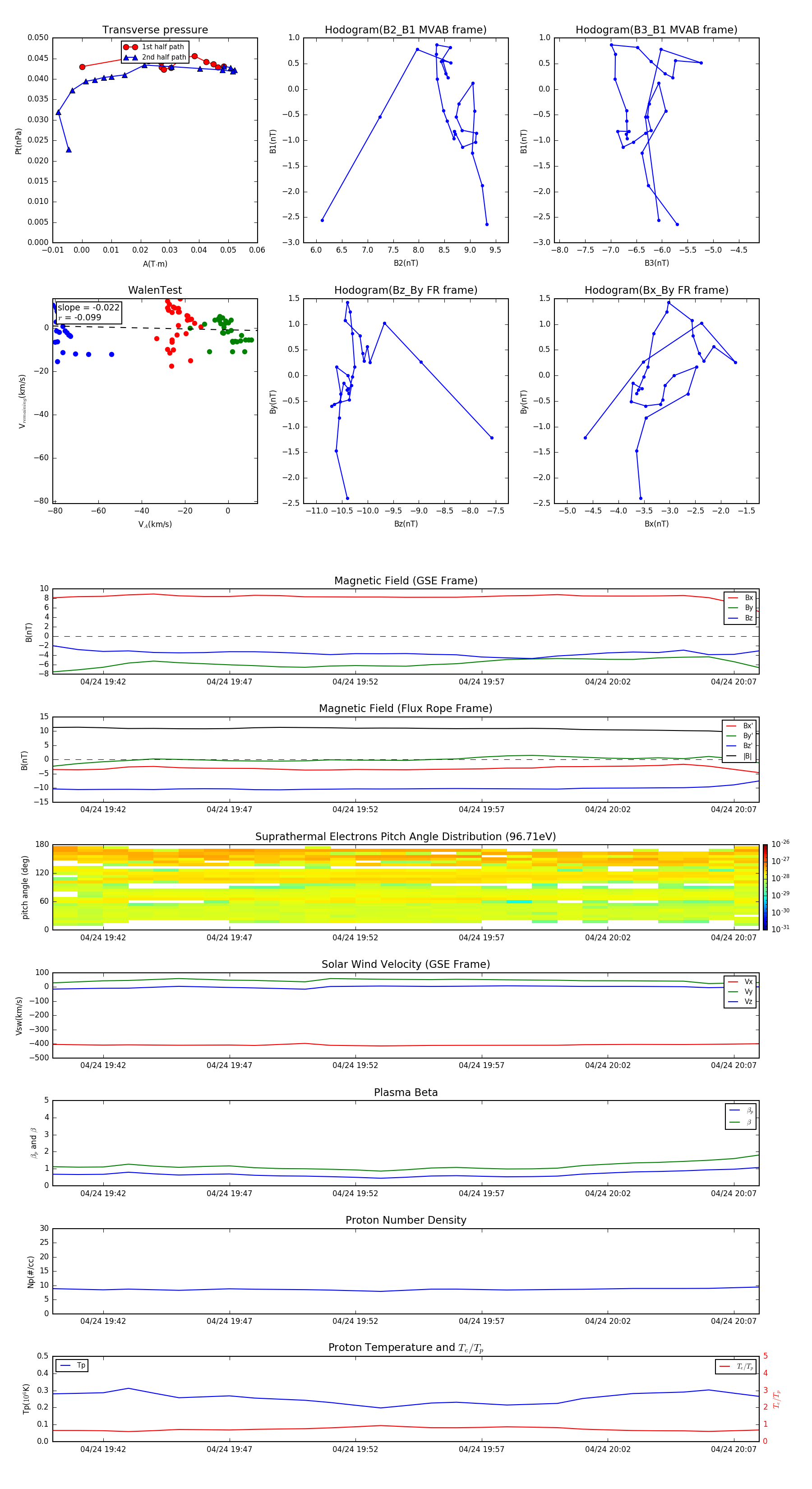The image size is (812, 1489).
Task: Click the 'Hodogram(Bx_By FR frame)' title
Action: (656, 290)
